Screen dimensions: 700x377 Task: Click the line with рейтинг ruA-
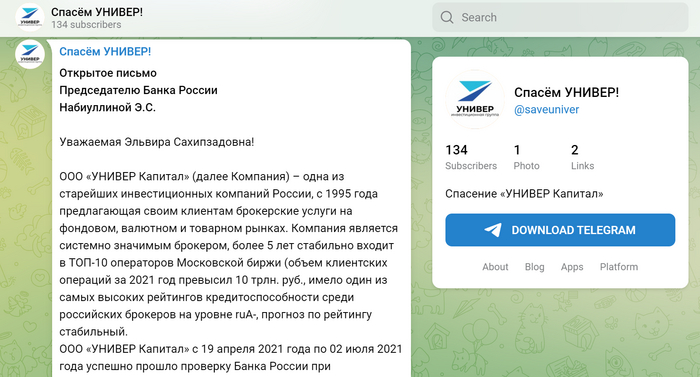[216, 314]
